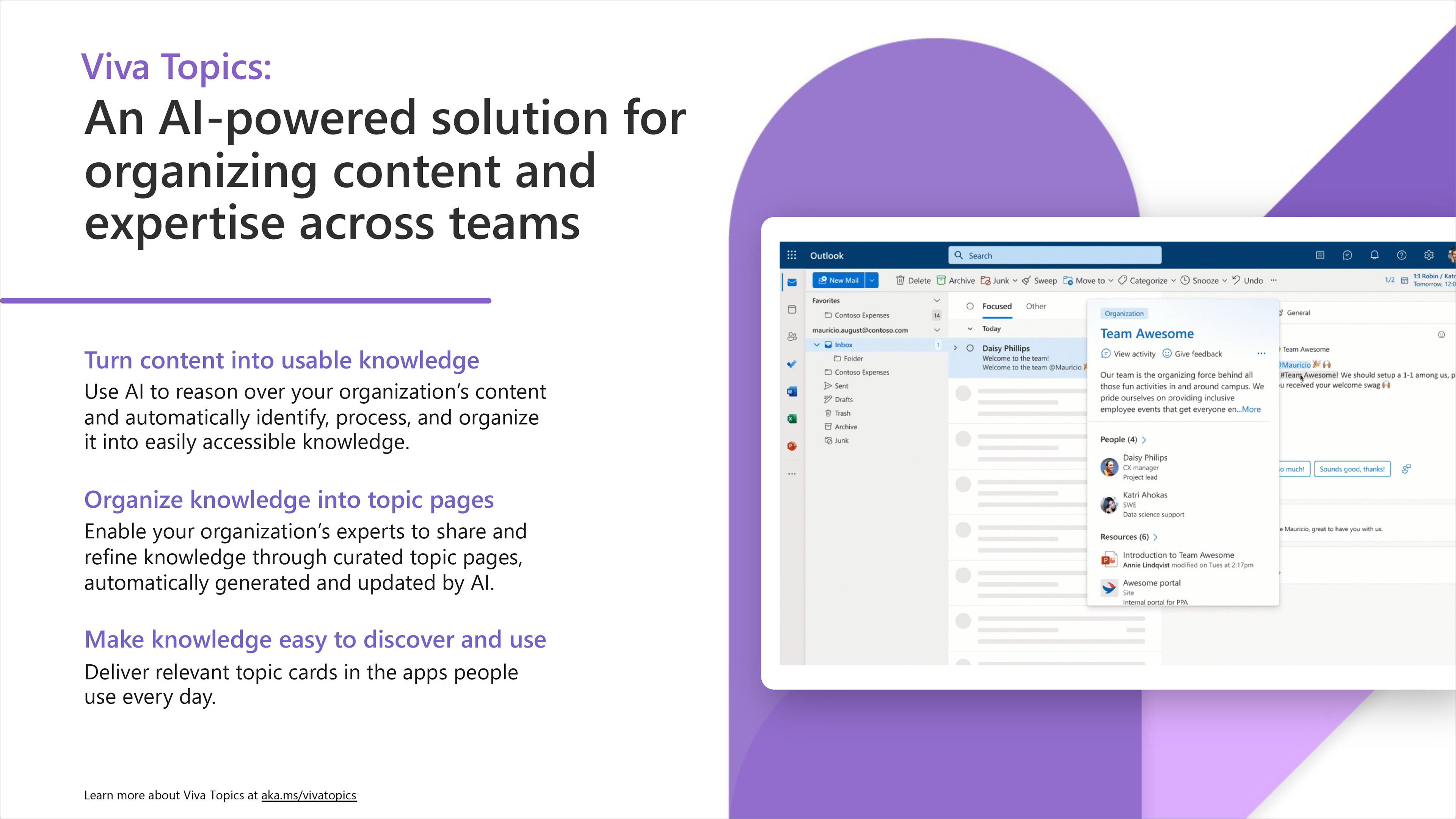Click the notifications bell icon
The width and height of the screenshot is (1456, 819).
(x=1374, y=255)
